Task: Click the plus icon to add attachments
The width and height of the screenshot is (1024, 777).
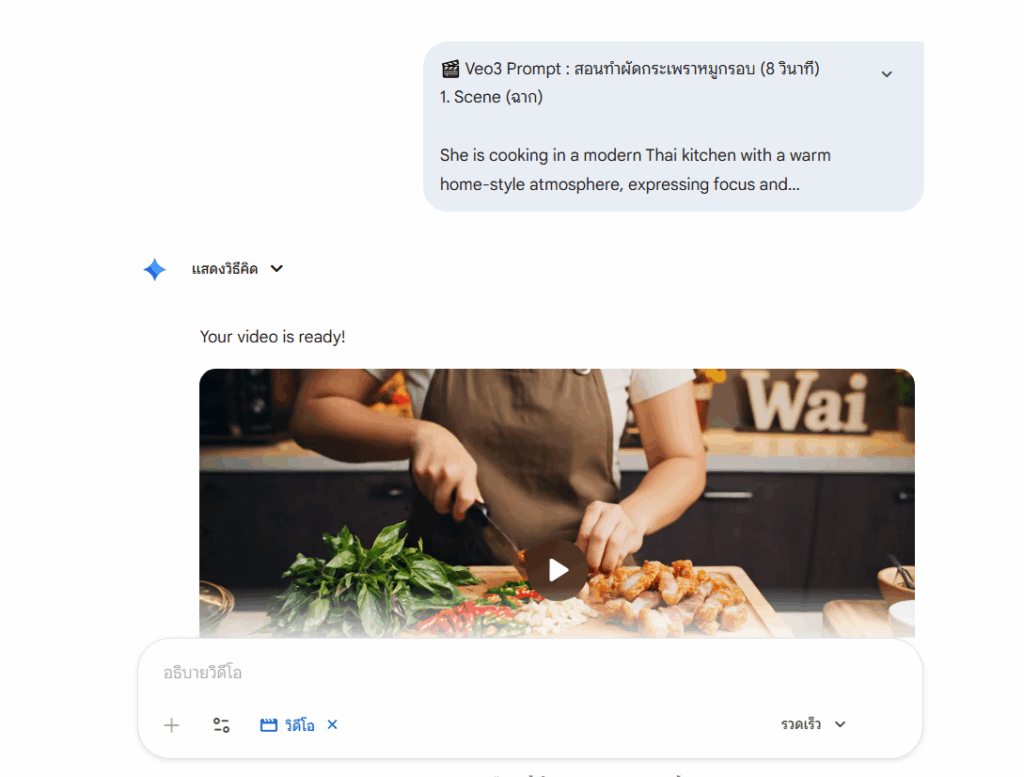Action: click(171, 725)
